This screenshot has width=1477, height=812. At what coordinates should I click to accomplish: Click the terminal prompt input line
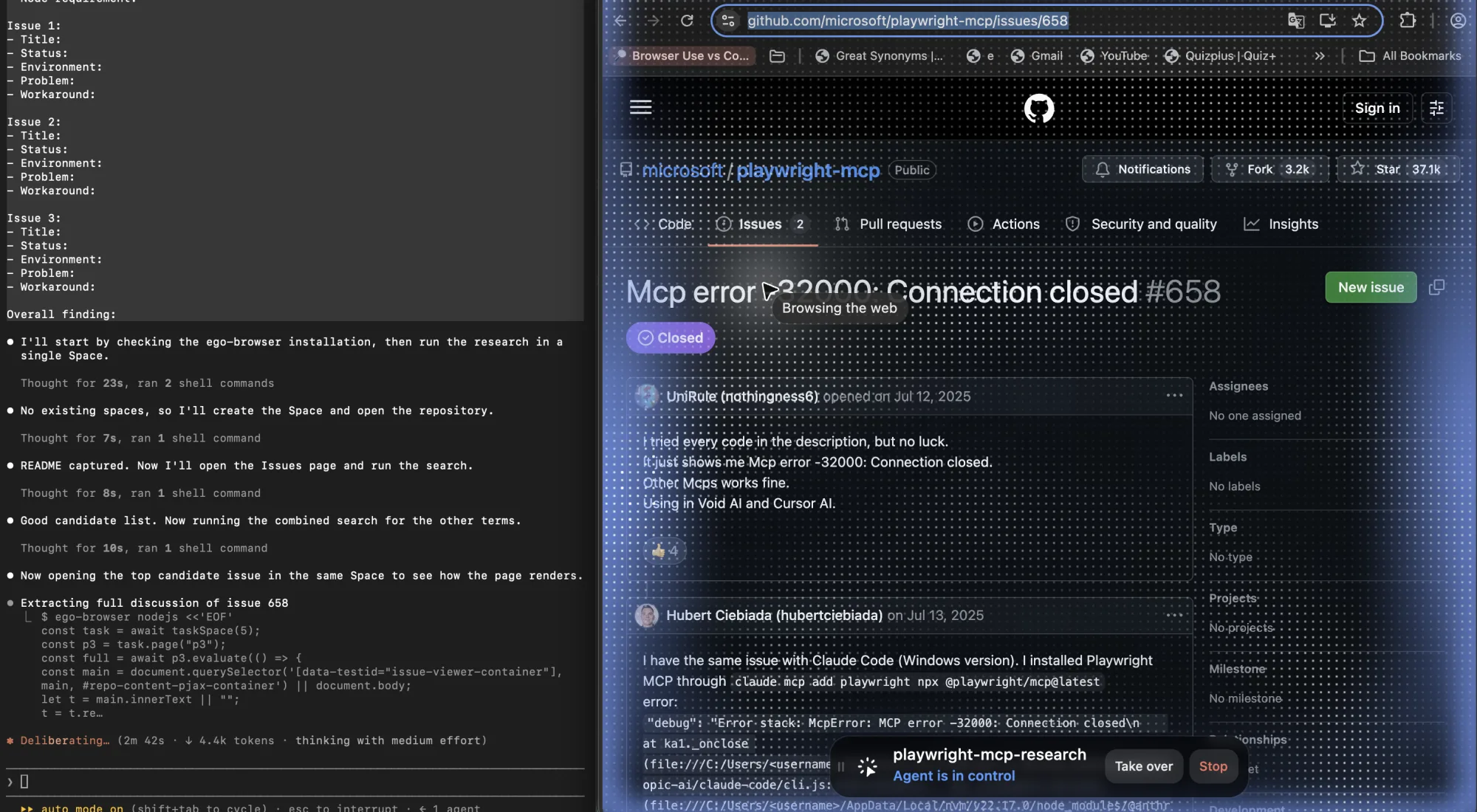[x=295, y=782]
